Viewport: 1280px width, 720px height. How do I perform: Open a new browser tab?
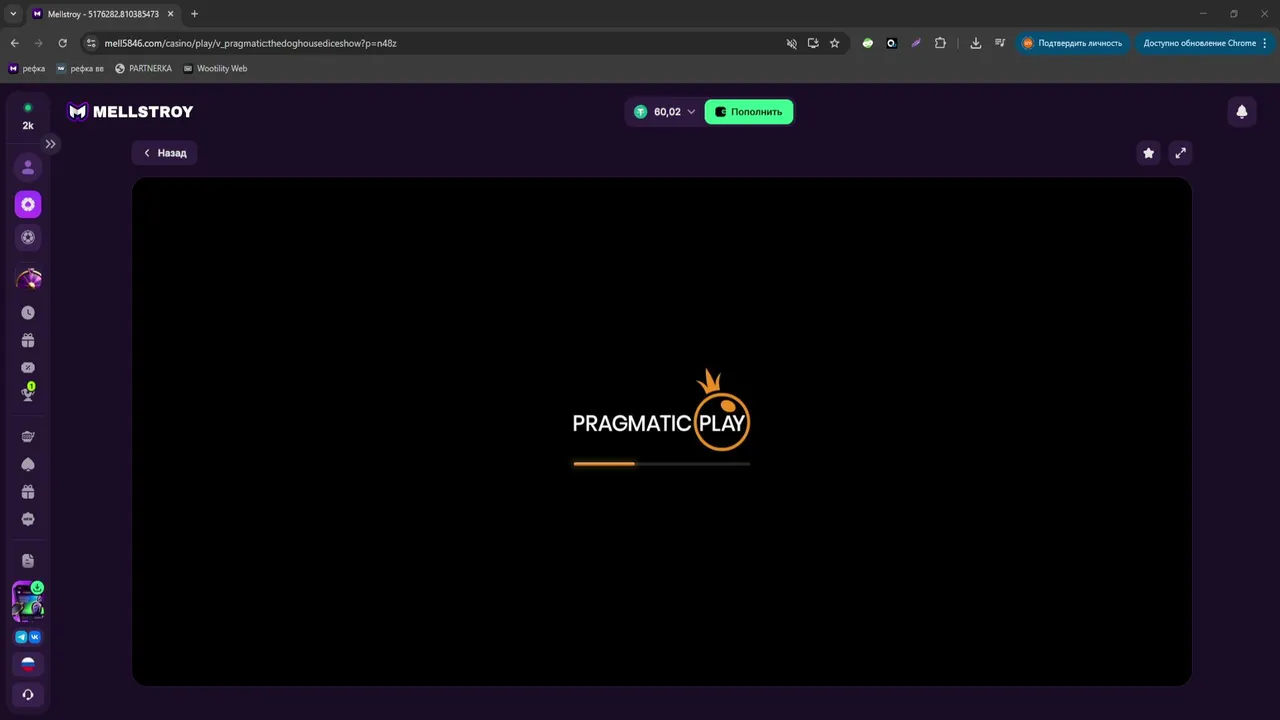[x=194, y=14]
